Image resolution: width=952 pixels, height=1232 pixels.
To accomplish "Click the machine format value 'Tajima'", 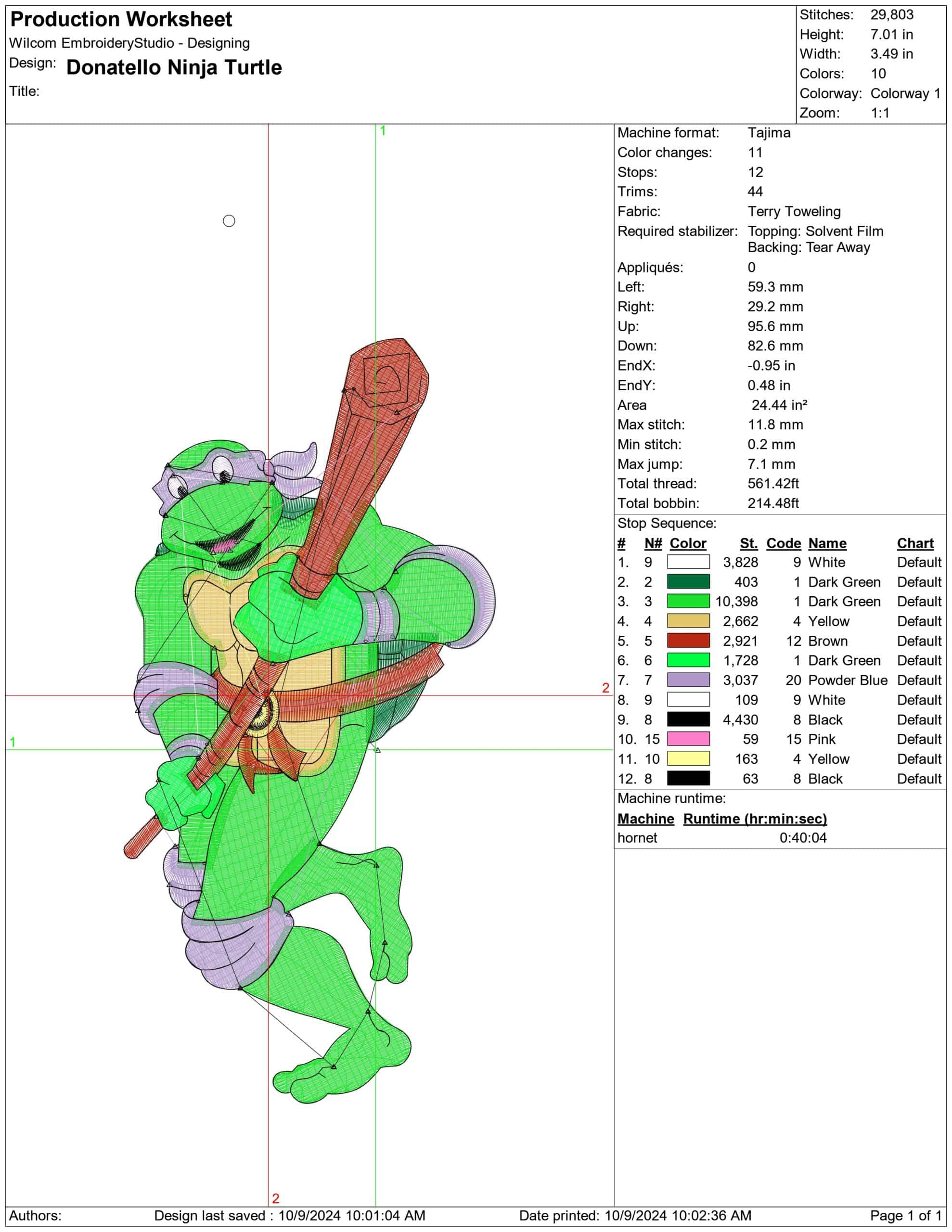I will 769,132.
